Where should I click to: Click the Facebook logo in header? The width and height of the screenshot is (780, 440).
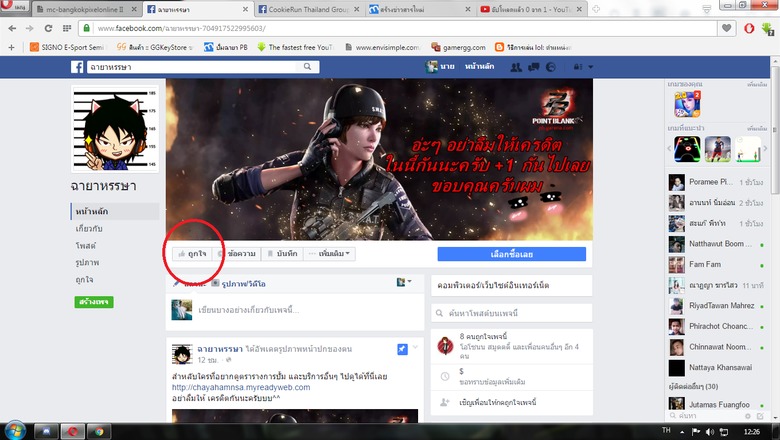pos(76,67)
